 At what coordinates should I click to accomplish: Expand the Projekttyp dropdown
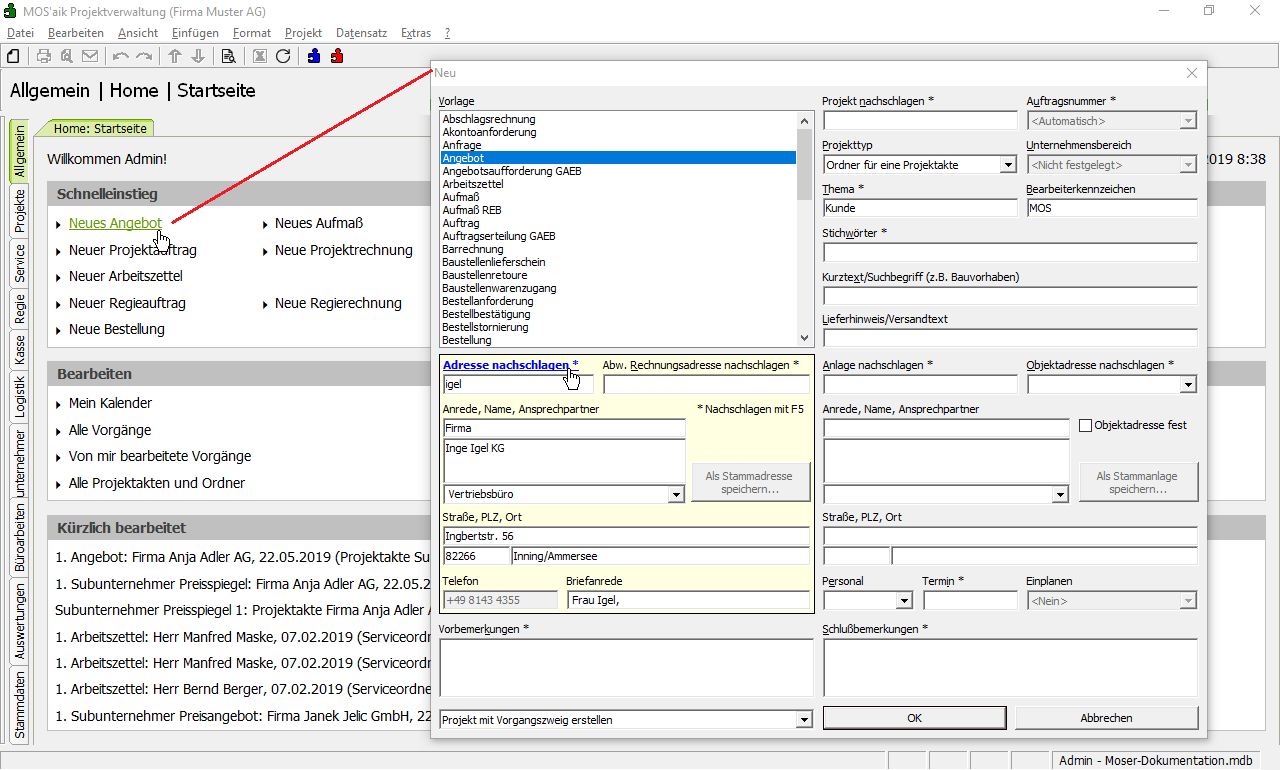(x=1008, y=165)
